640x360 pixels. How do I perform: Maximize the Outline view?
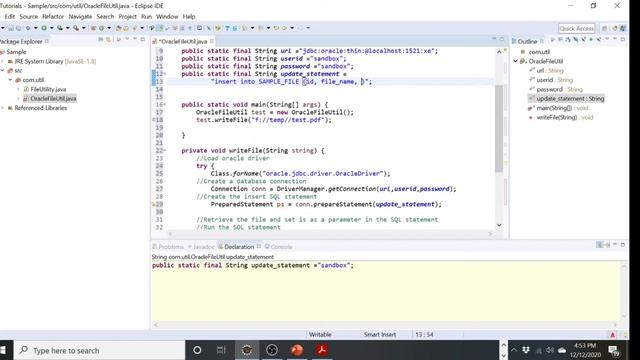click(x=623, y=40)
